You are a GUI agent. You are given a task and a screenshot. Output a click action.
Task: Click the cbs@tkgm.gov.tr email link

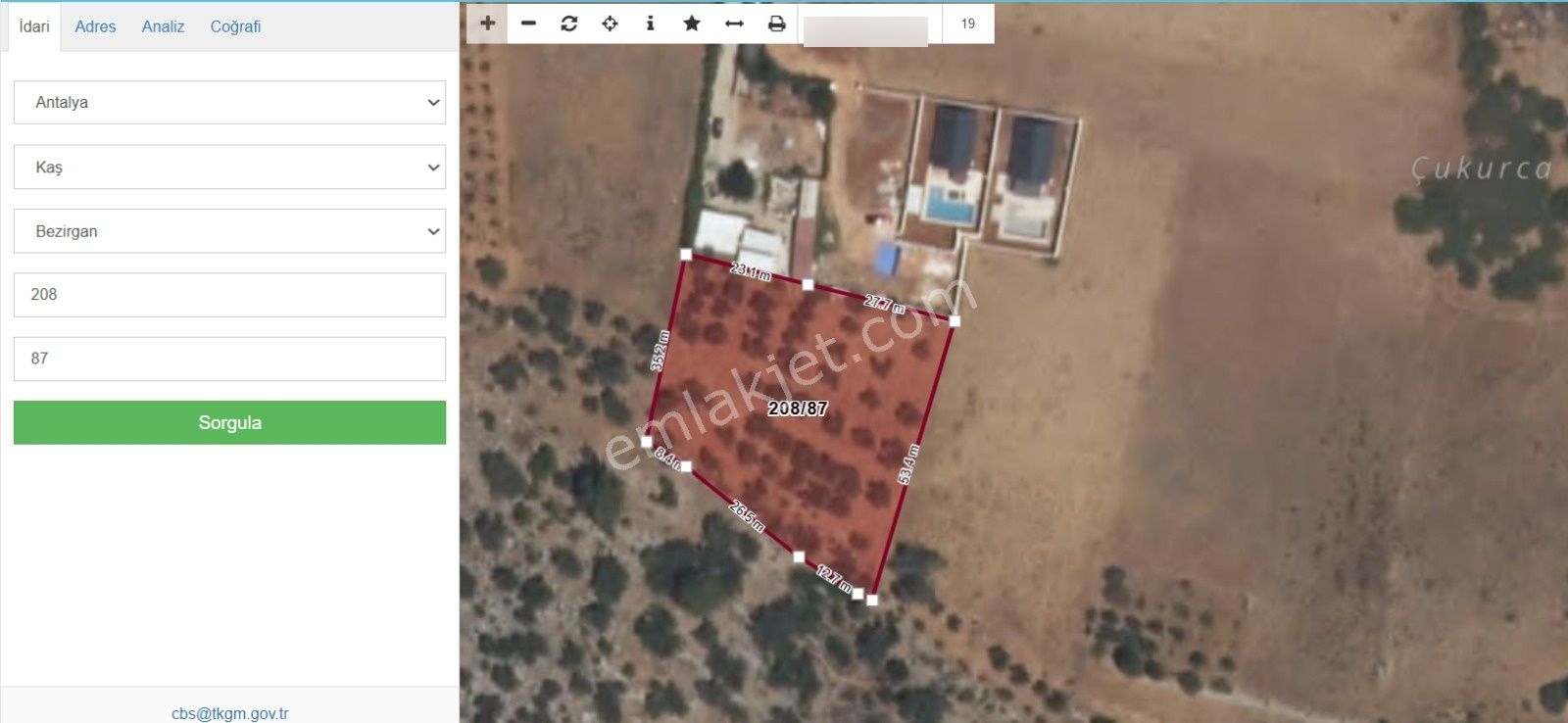coord(229,713)
